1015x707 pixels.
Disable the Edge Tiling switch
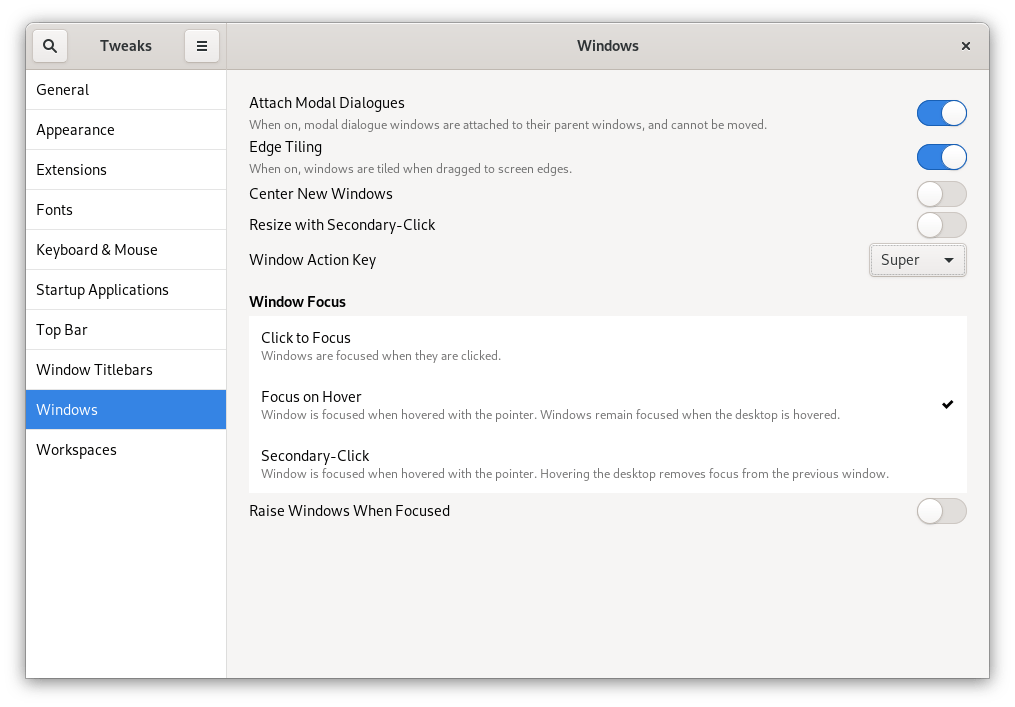click(x=941, y=157)
